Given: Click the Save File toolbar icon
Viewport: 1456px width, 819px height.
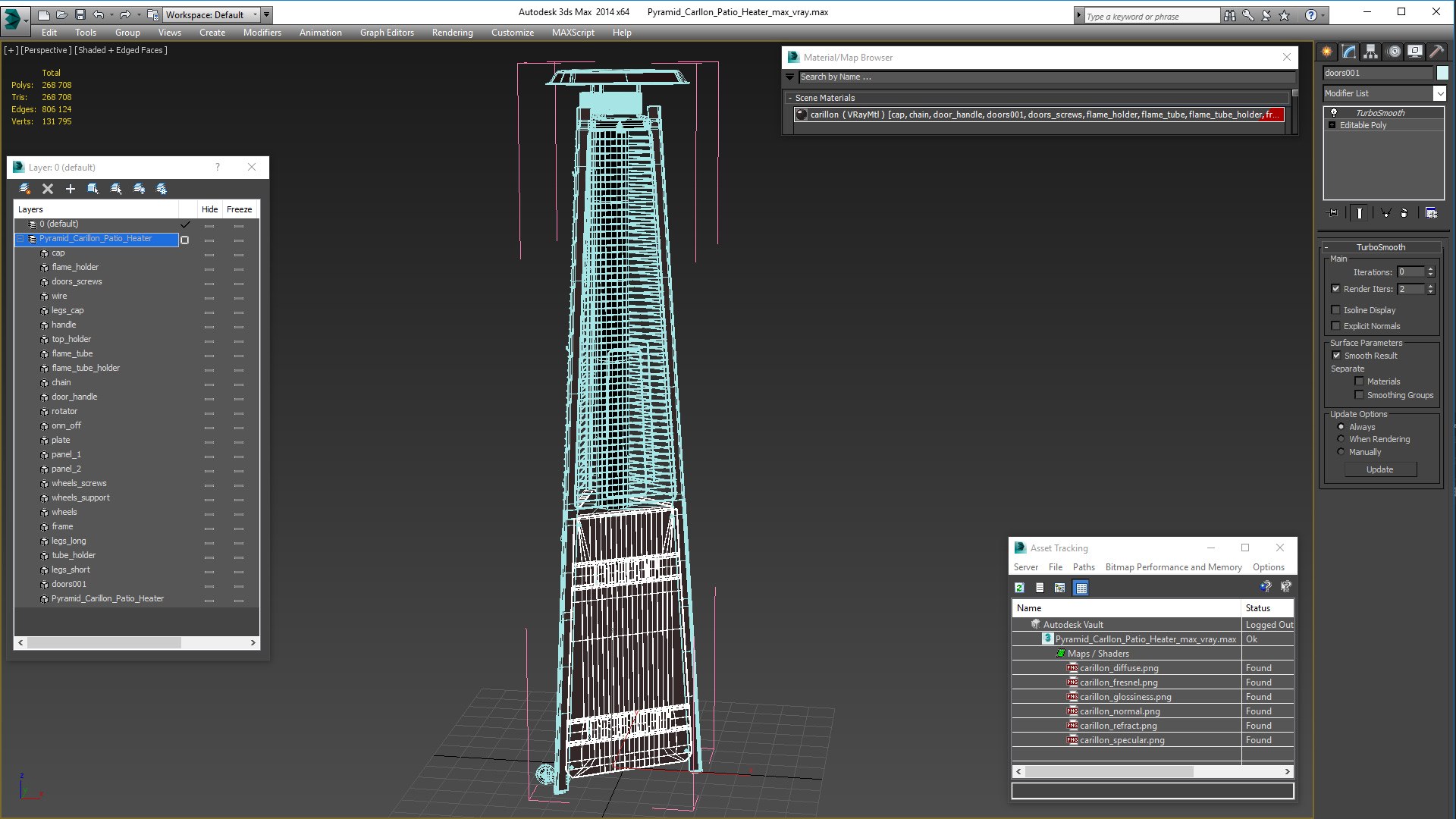Looking at the screenshot, I should pyautogui.click(x=80, y=14).
